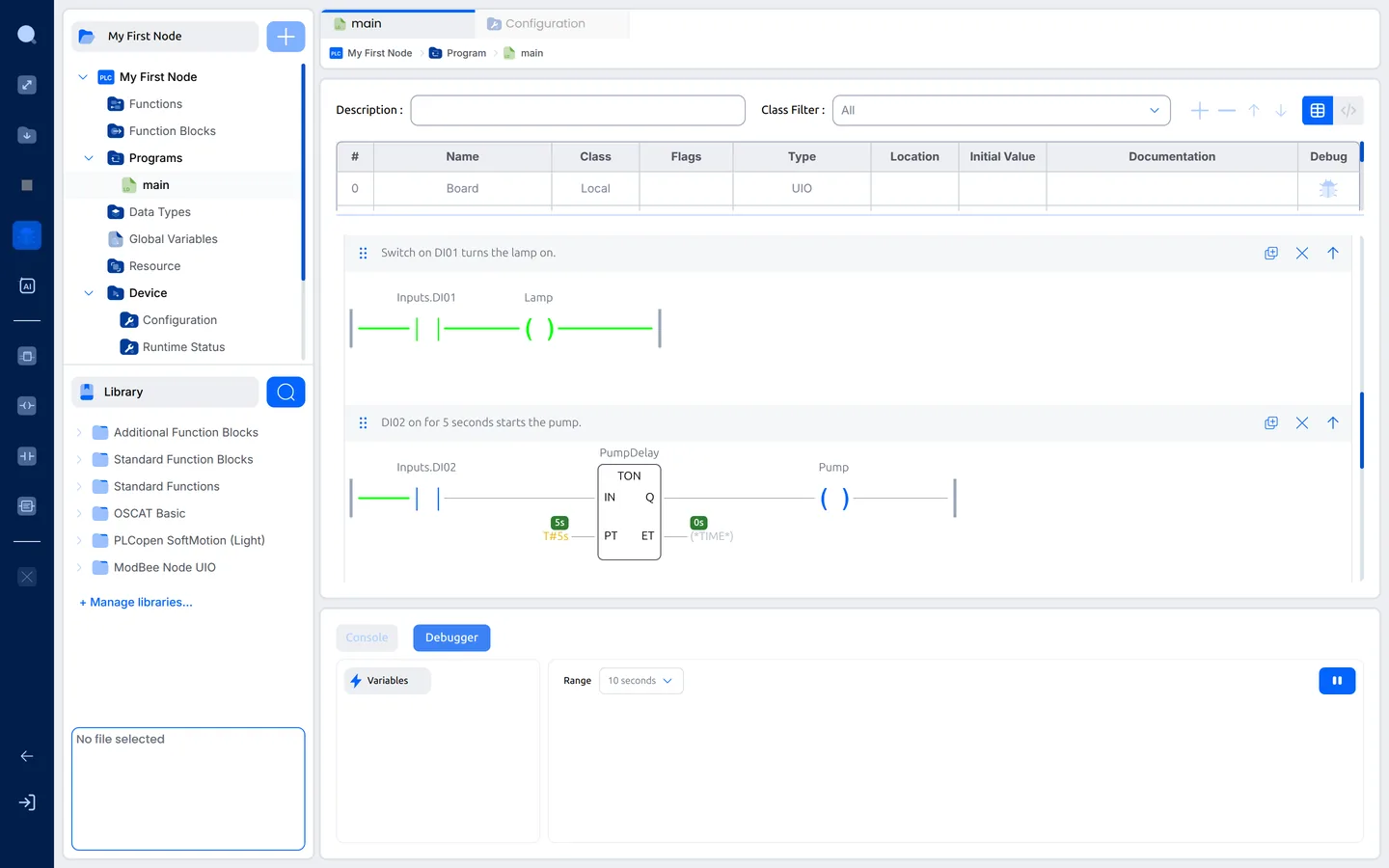Viewport: 1389px width, 868px height.
Task: Click the Pump coil in the second rung
Action: (x=834, y=499)
